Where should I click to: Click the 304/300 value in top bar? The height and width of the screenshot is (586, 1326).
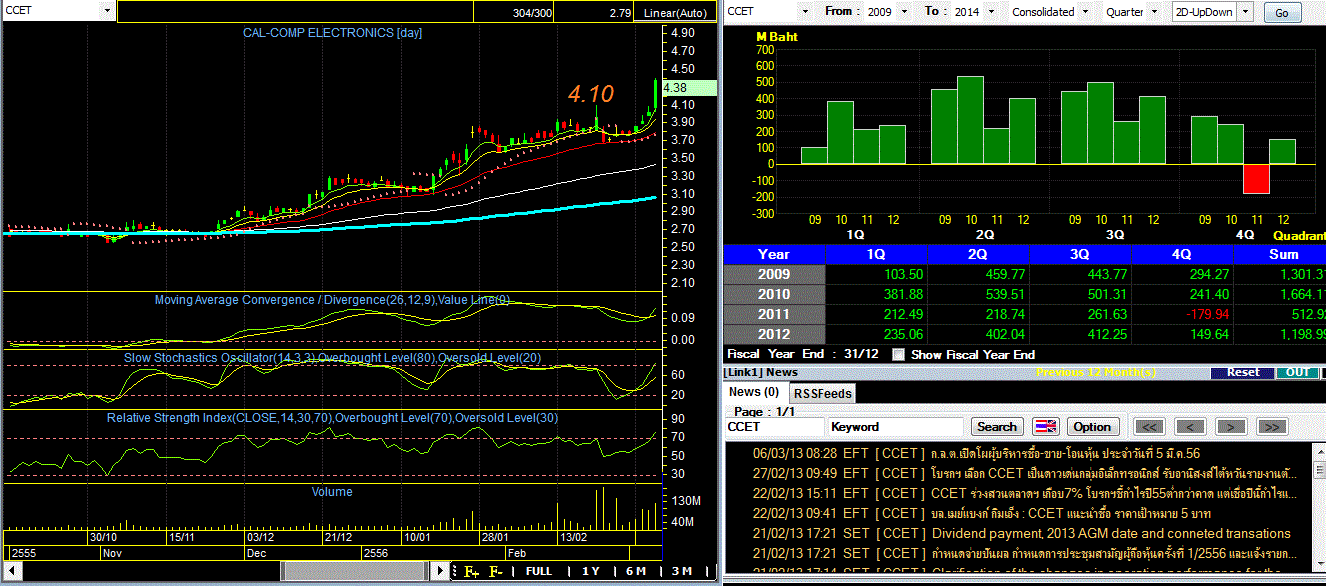(532, 13)
